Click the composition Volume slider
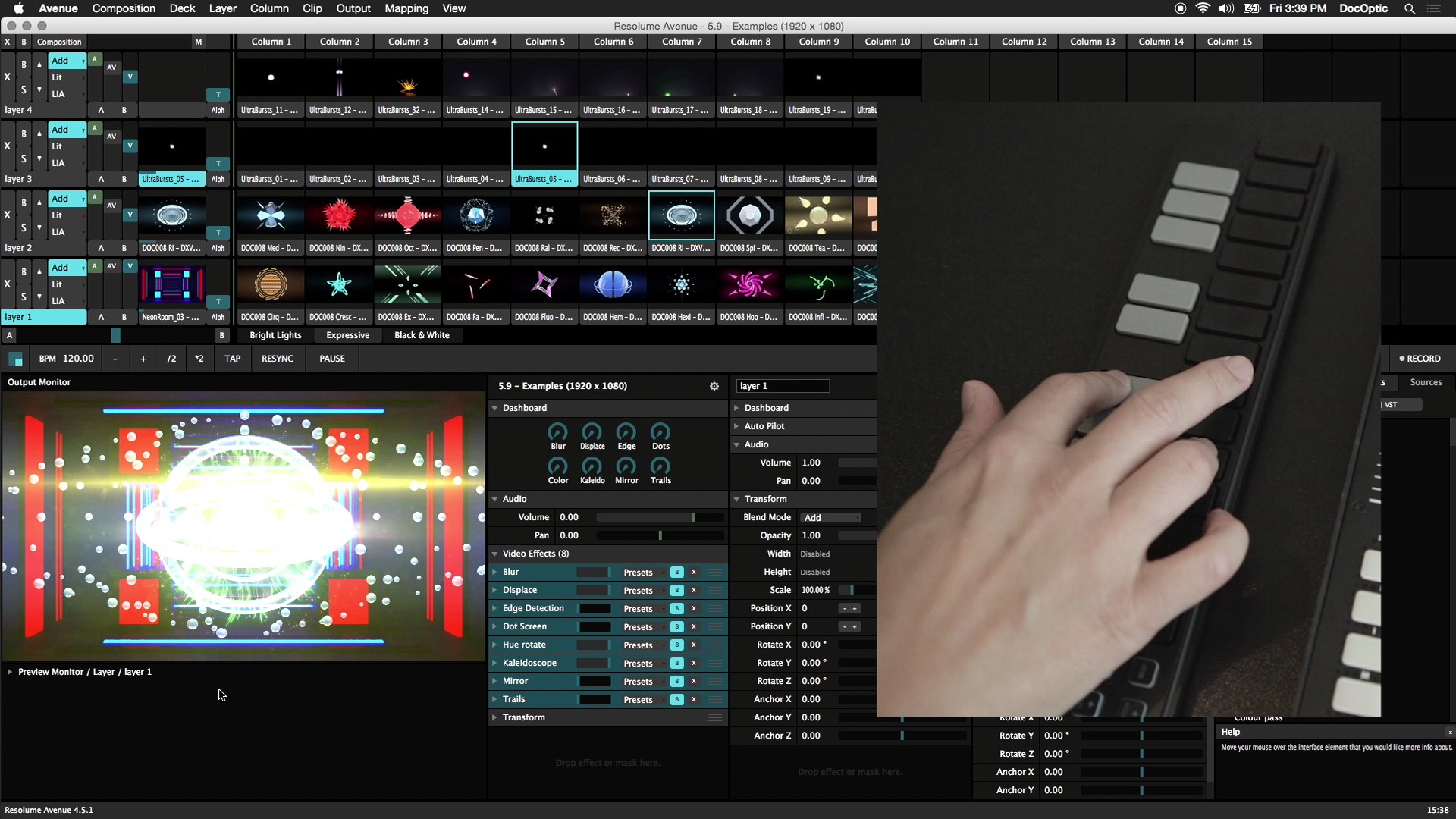 coord(658,517)
